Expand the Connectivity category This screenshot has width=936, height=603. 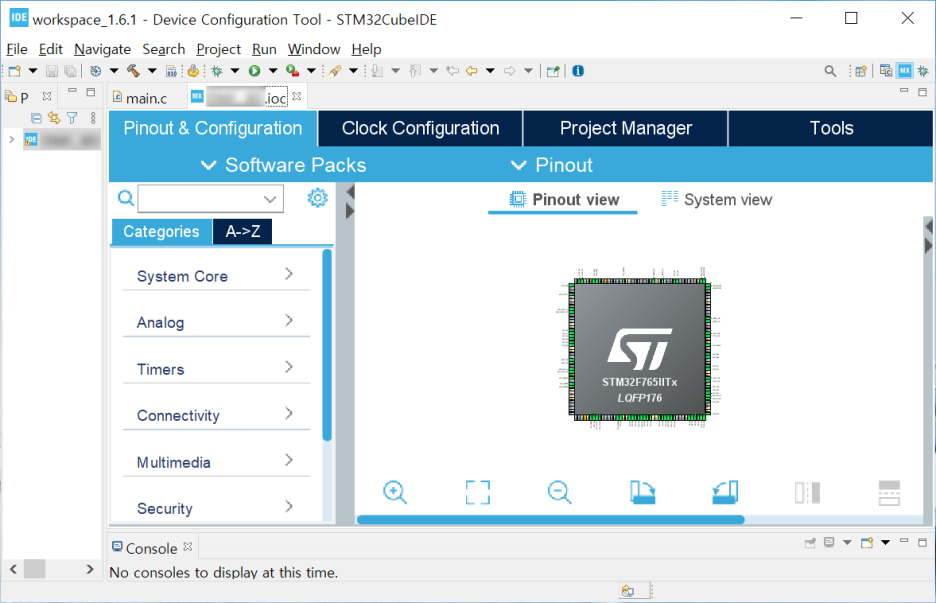[x=216, y=416]
